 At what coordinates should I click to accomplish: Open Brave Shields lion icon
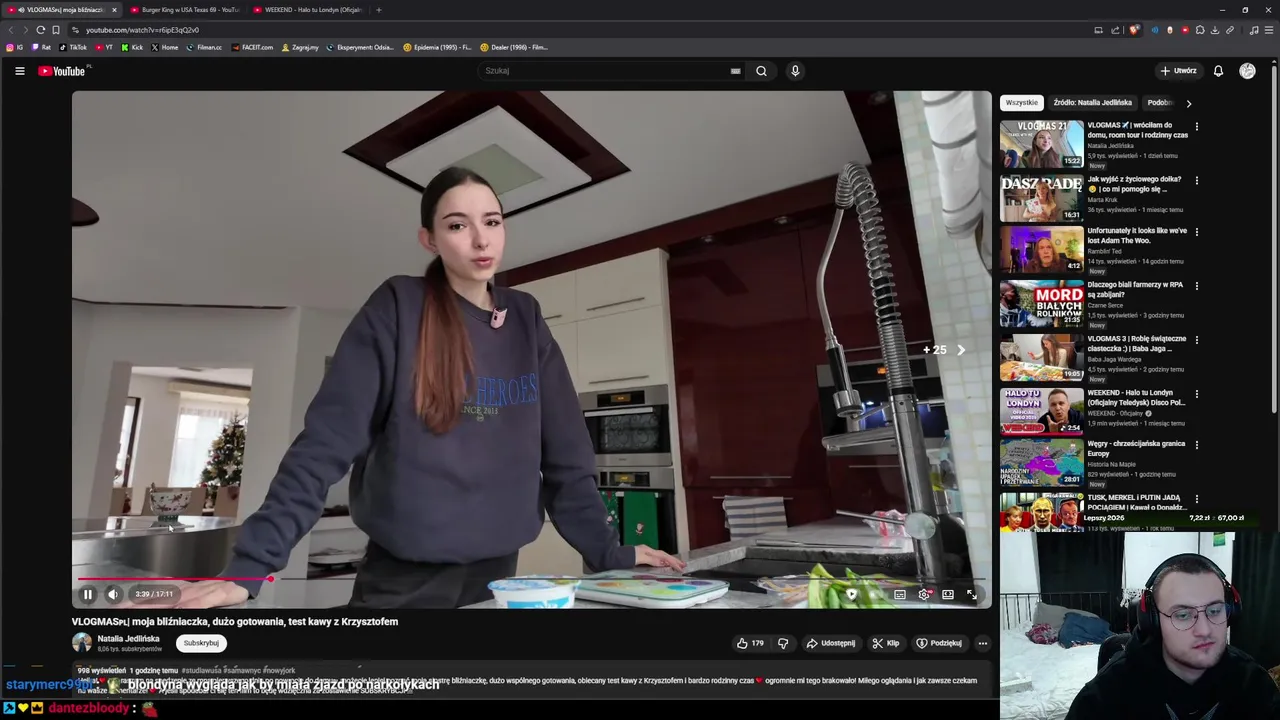click(1133, 30)
